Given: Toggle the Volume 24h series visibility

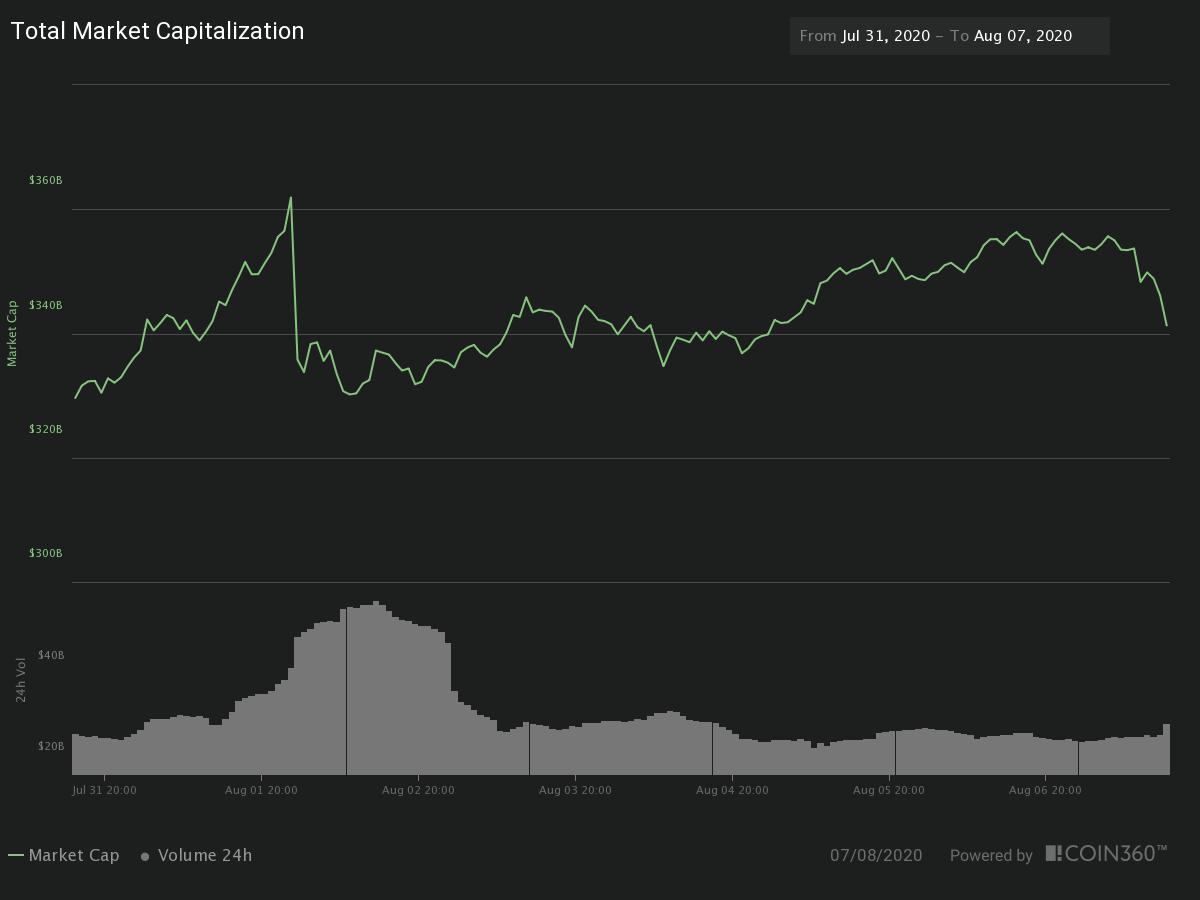Looking at the screenshot, I should pyautogui.click(x=205, y=856).
